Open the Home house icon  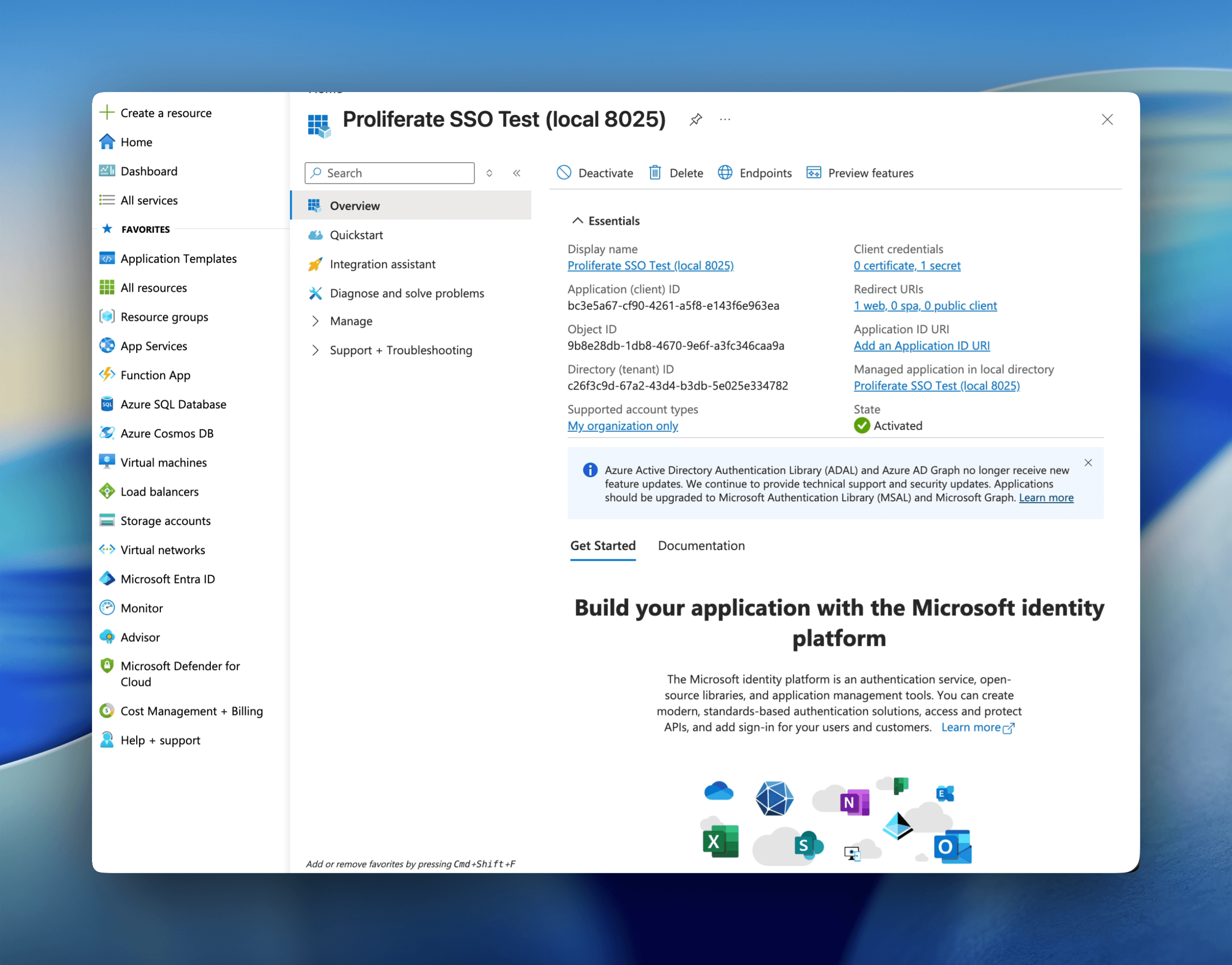tap(107, 142)
